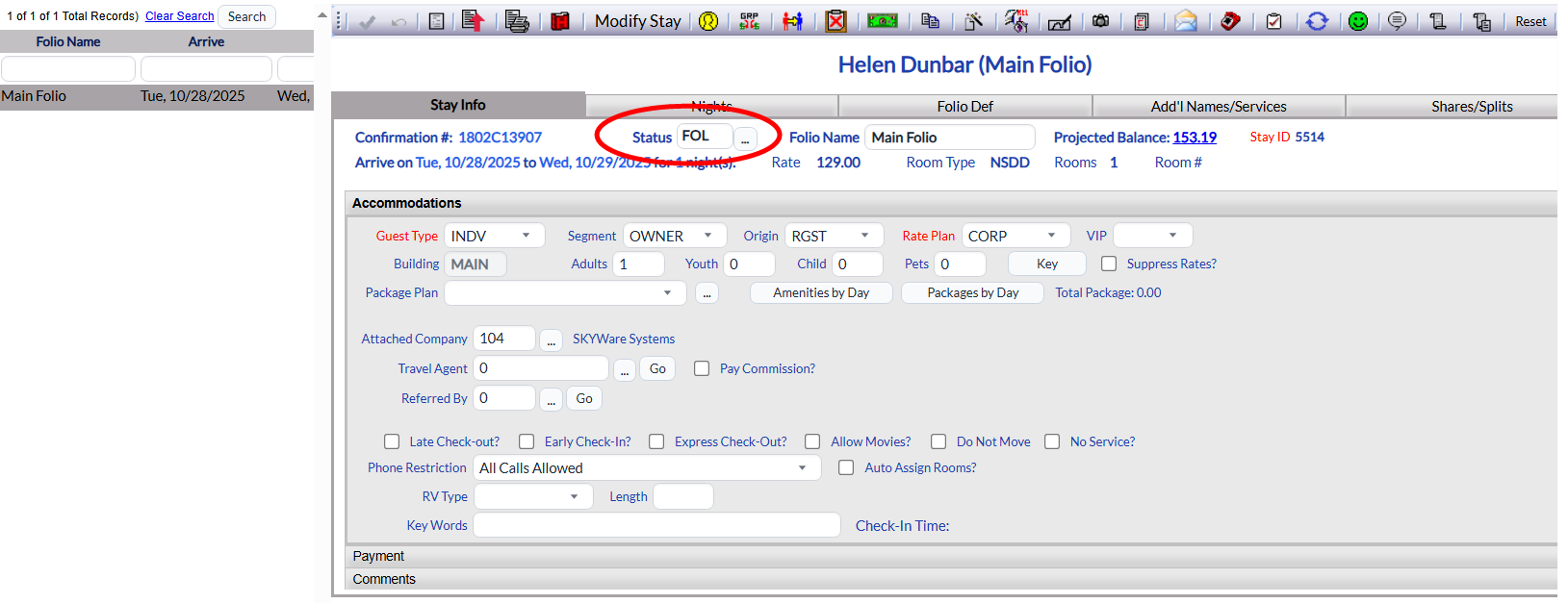Click the blue refresh arrows icon
1568x604 pixels.
coord(1317,21)
